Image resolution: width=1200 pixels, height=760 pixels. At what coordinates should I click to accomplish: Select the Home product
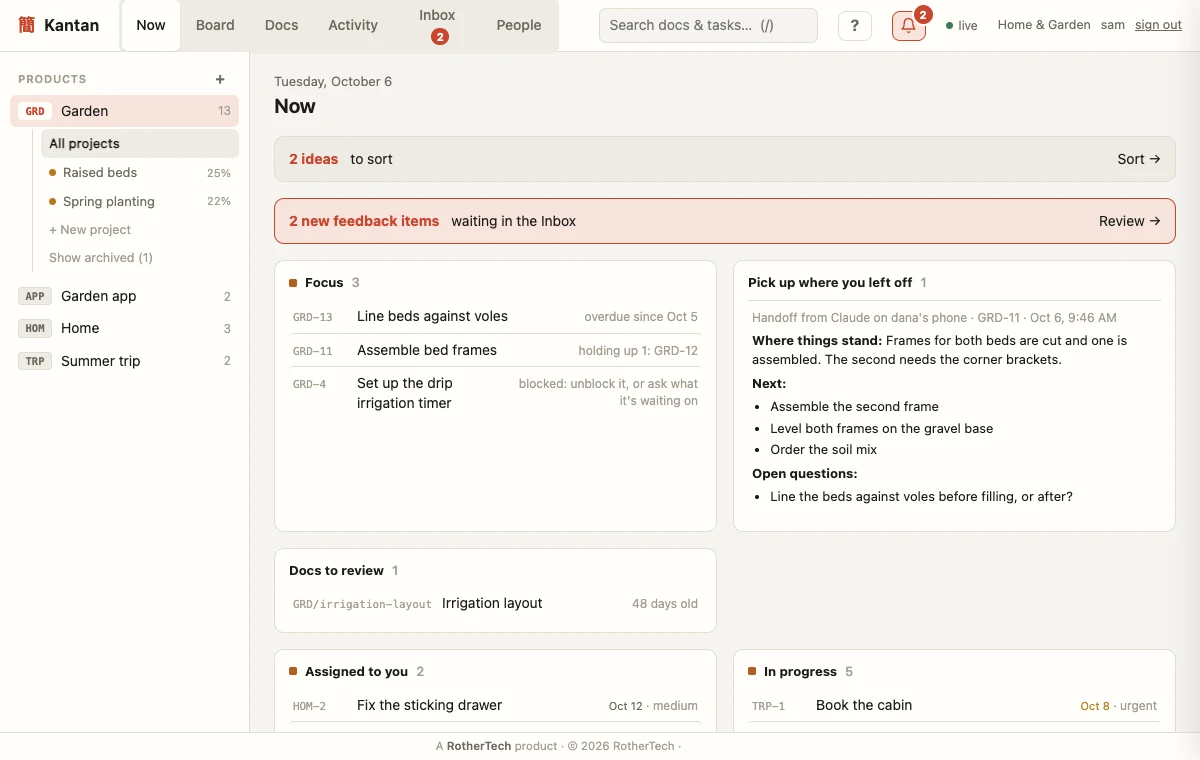click(x=125, y=328)
